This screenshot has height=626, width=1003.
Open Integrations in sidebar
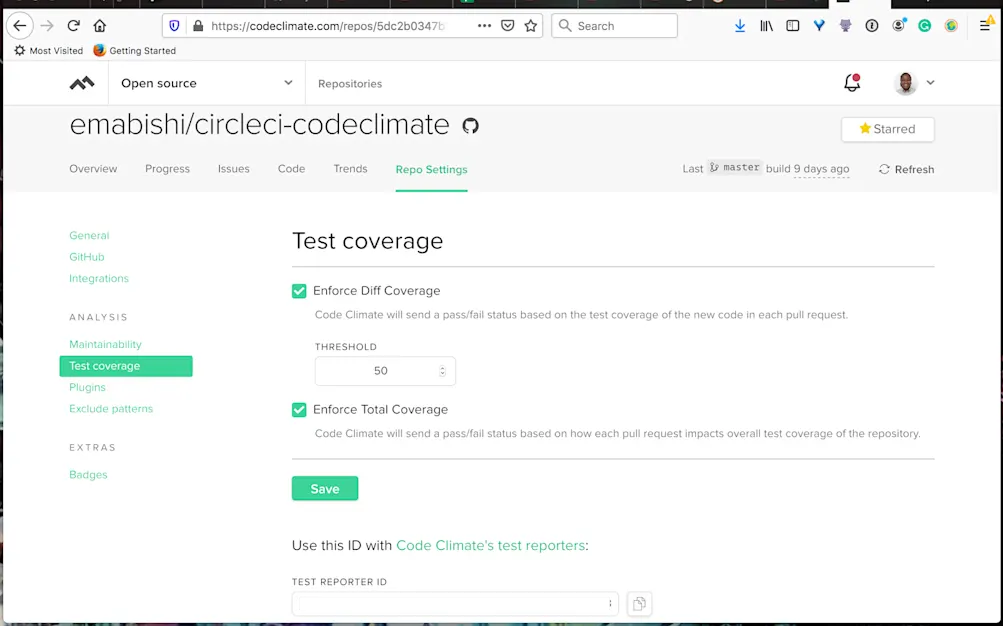coord(99,278)
